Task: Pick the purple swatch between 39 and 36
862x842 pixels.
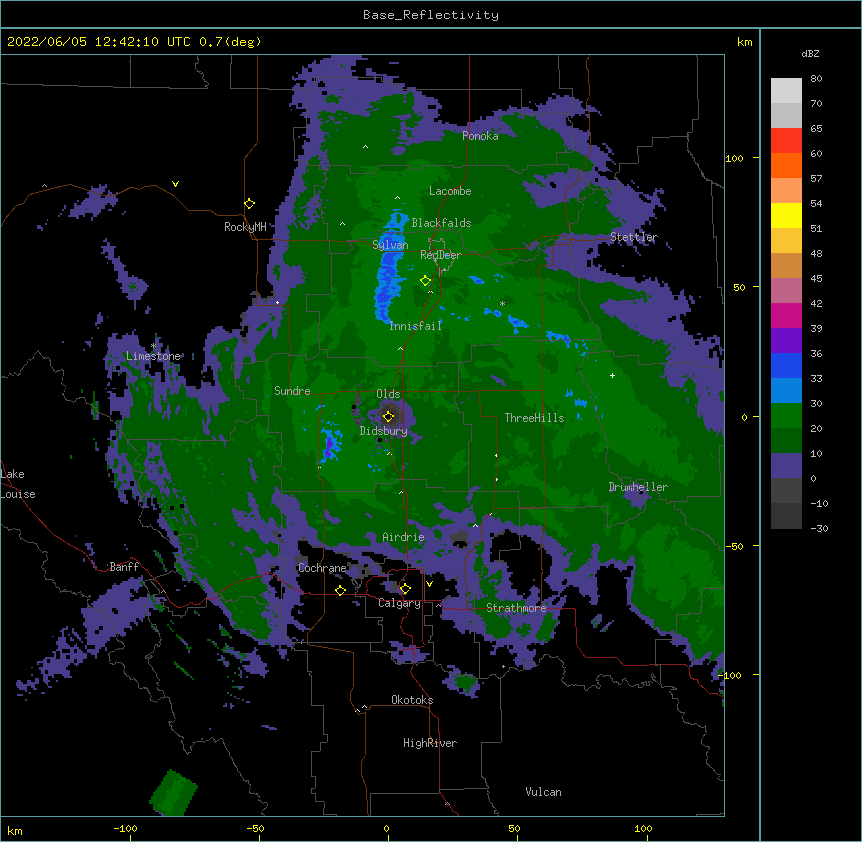Action: pos(786,340)
